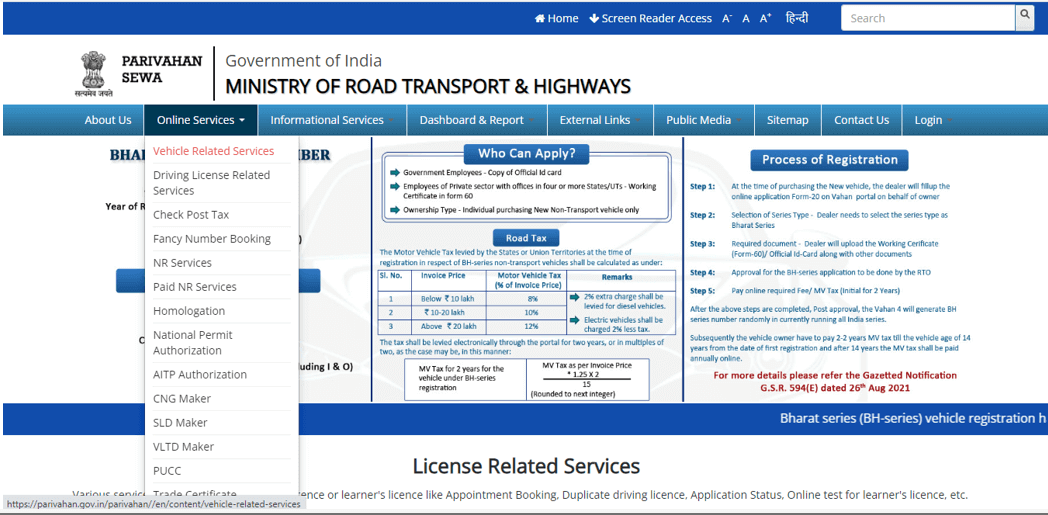
Task: Expand the External Links dropdown
Action: (x=600, y=120)
